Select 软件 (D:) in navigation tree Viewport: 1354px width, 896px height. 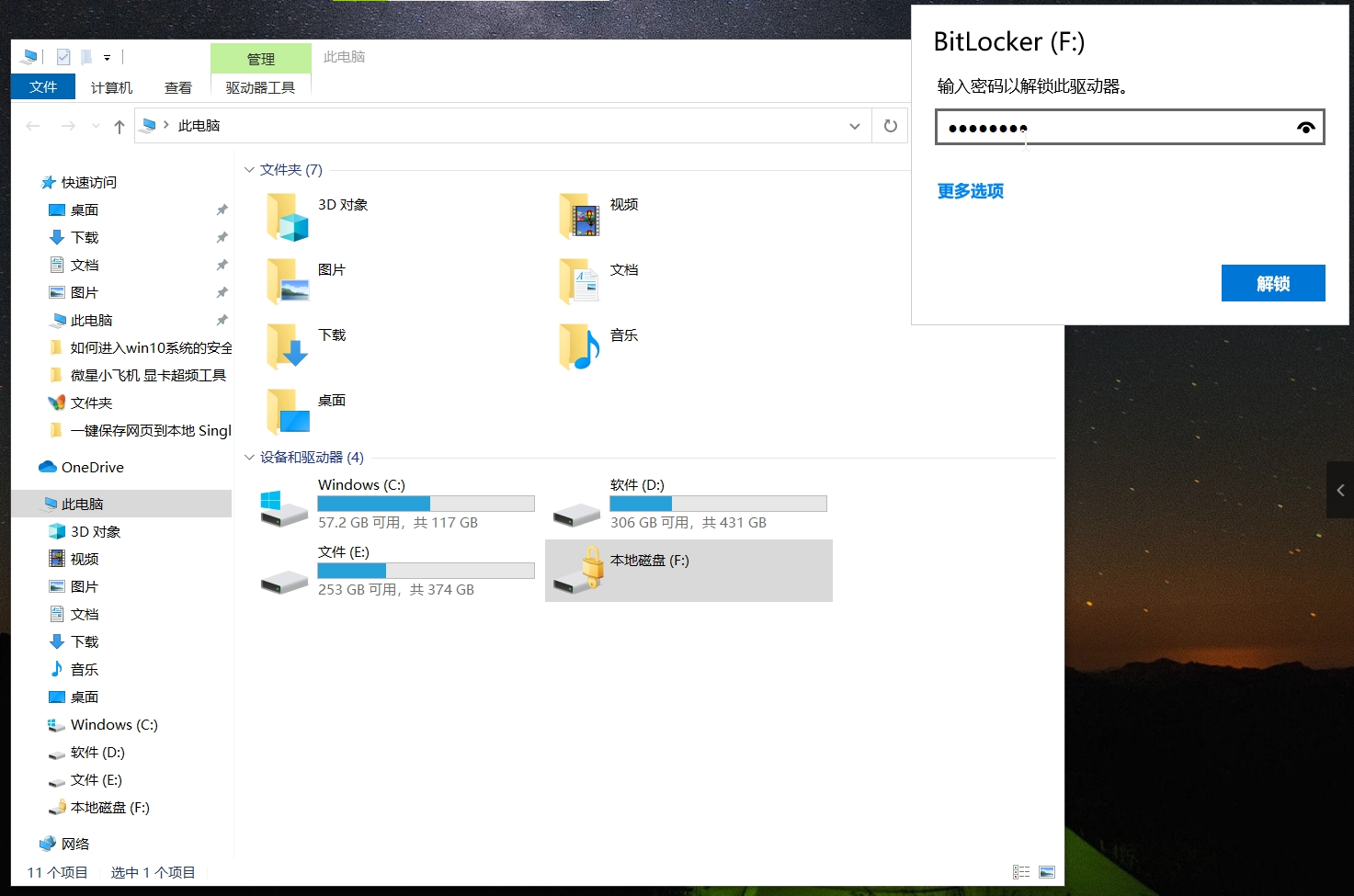86,752
